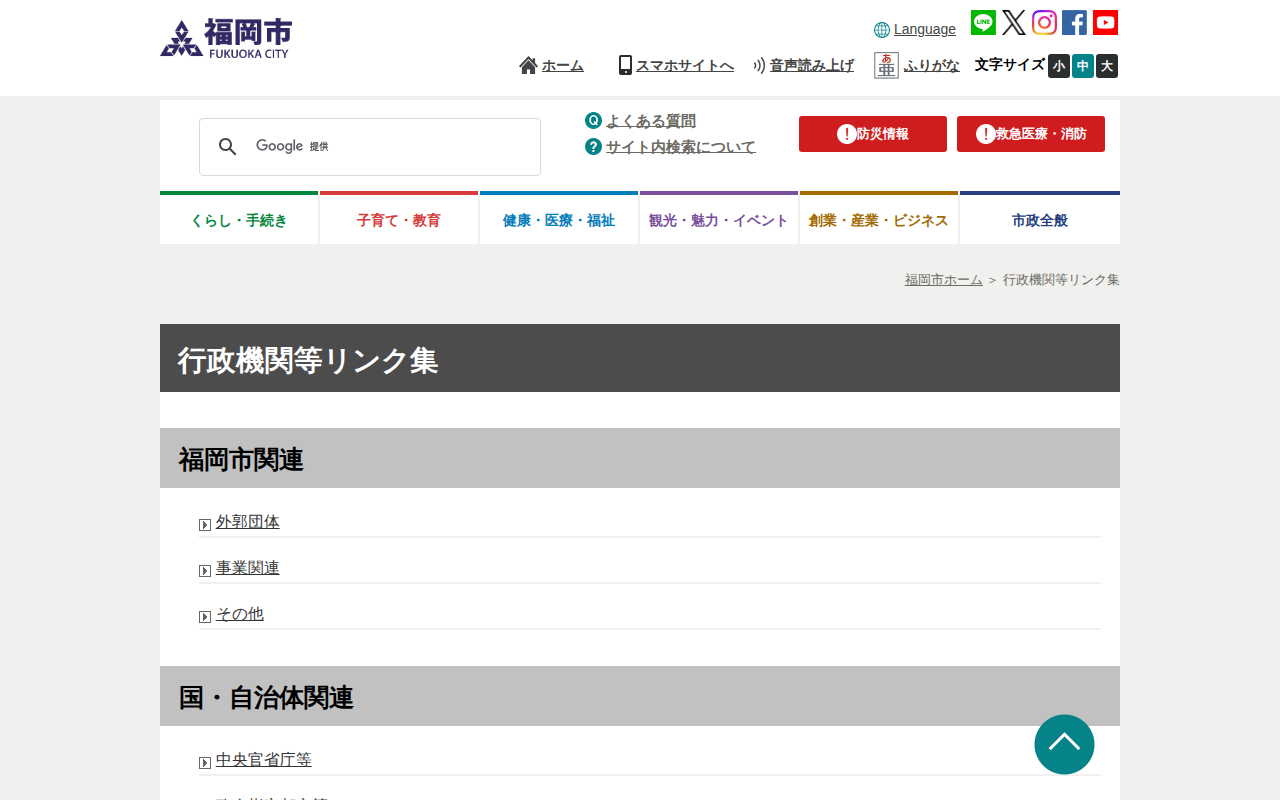Open the 外郭団体 link

(248, 522)
